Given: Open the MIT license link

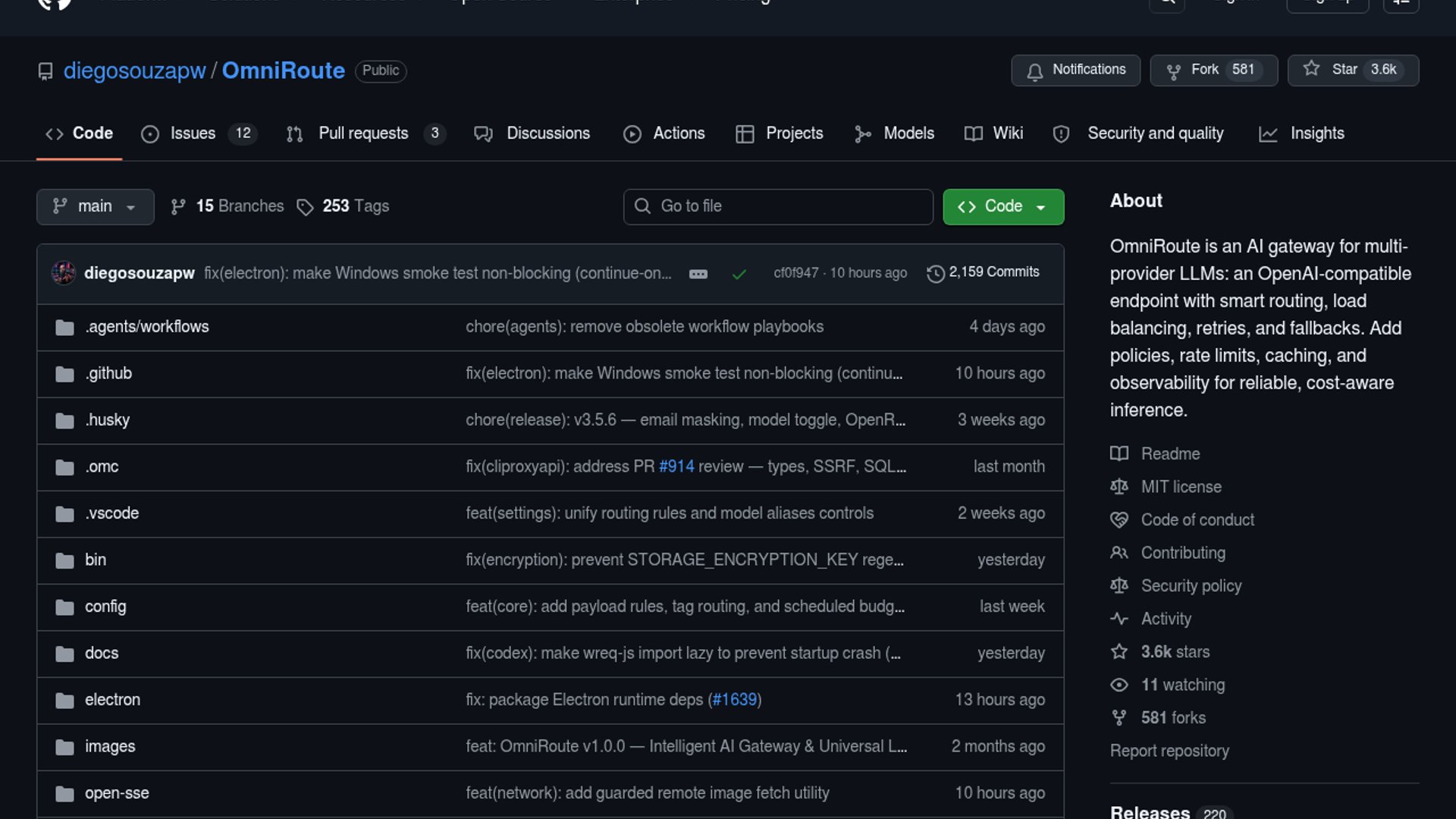Looking at the screenshot, I should click(1181, 487).
